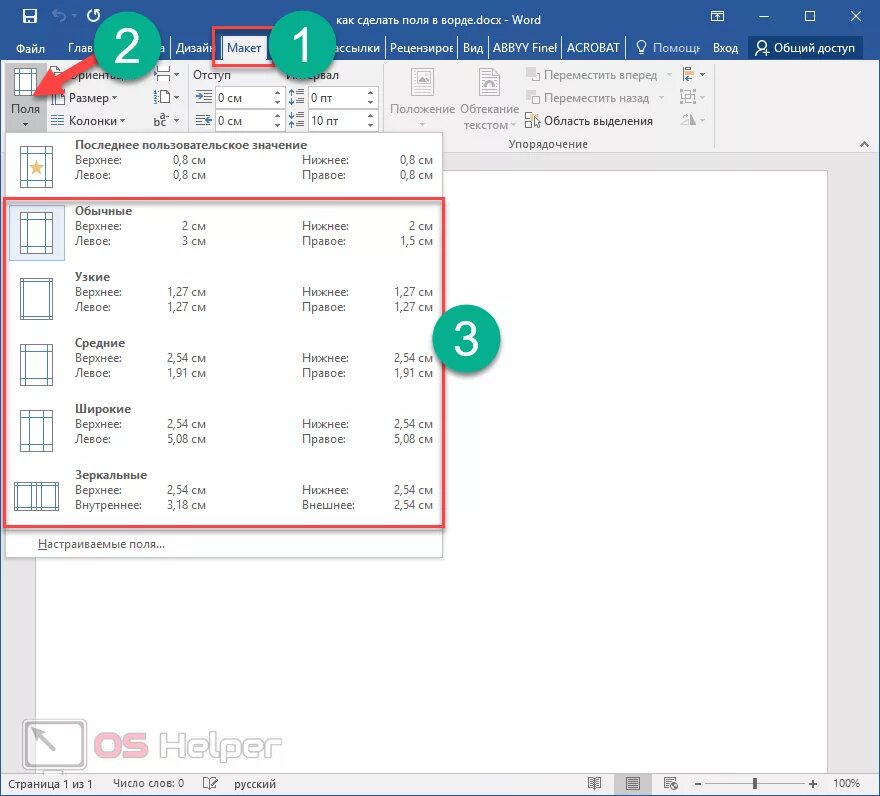Click the spacing after icon
This screenshot has width=880, height=796.
pyautogui.click(x=296, y=120)
